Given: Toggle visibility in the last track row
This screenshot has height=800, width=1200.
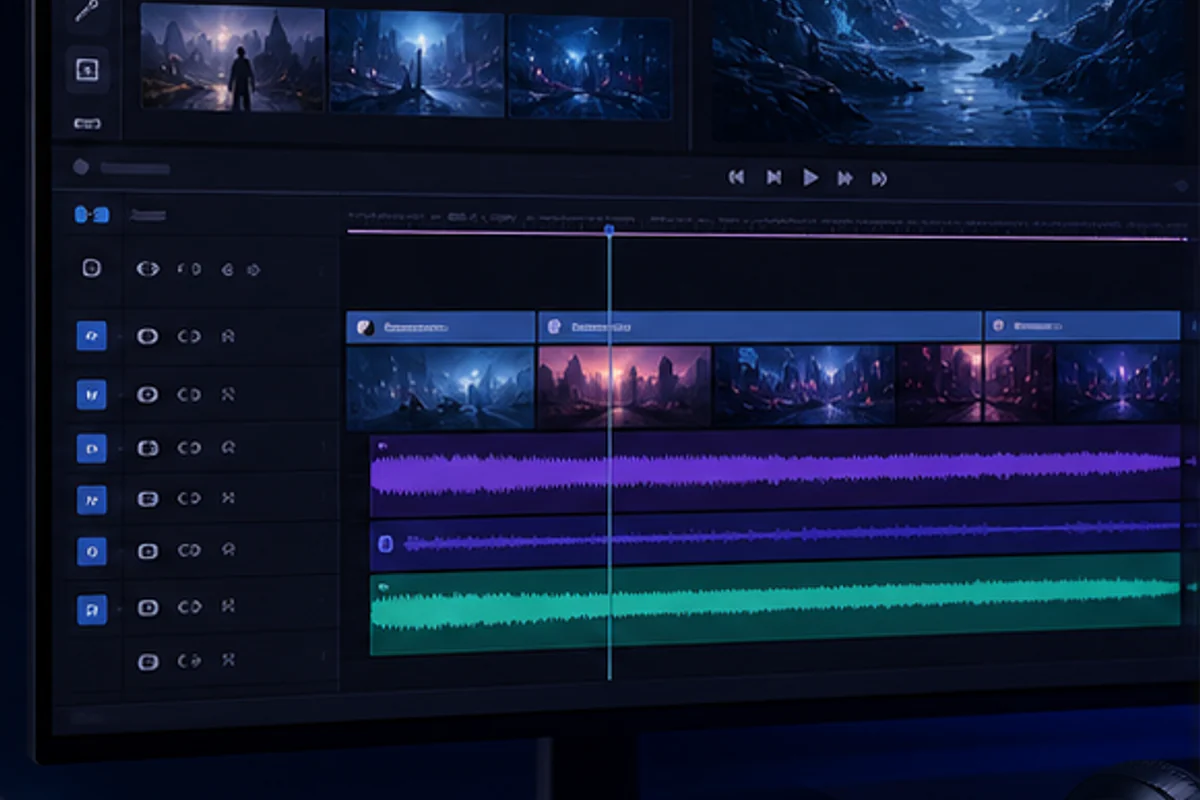Looking at the screenshot, I should pyautogui.click(x=147, y=661).
